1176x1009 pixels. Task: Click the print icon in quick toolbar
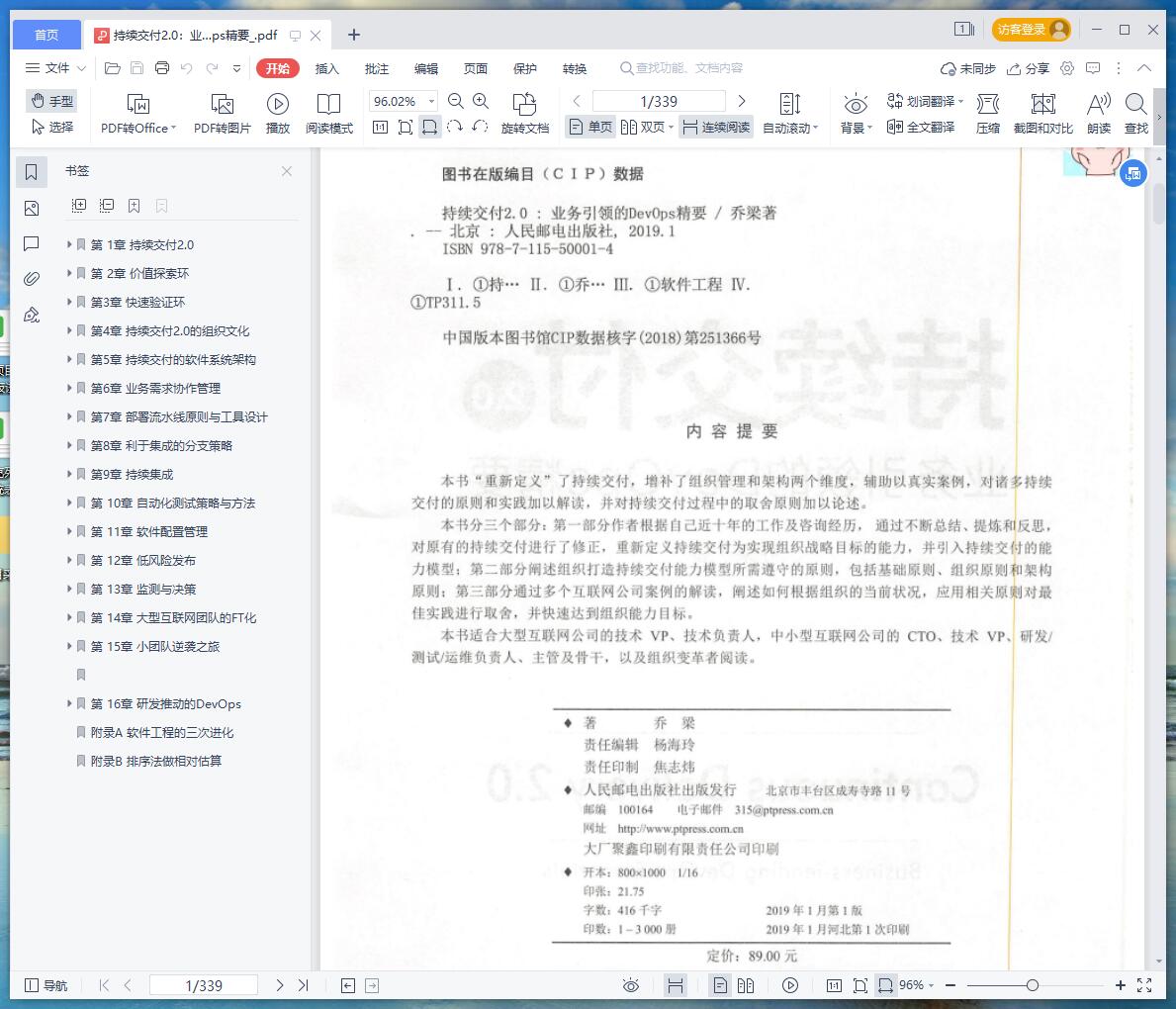click(162, 68)
